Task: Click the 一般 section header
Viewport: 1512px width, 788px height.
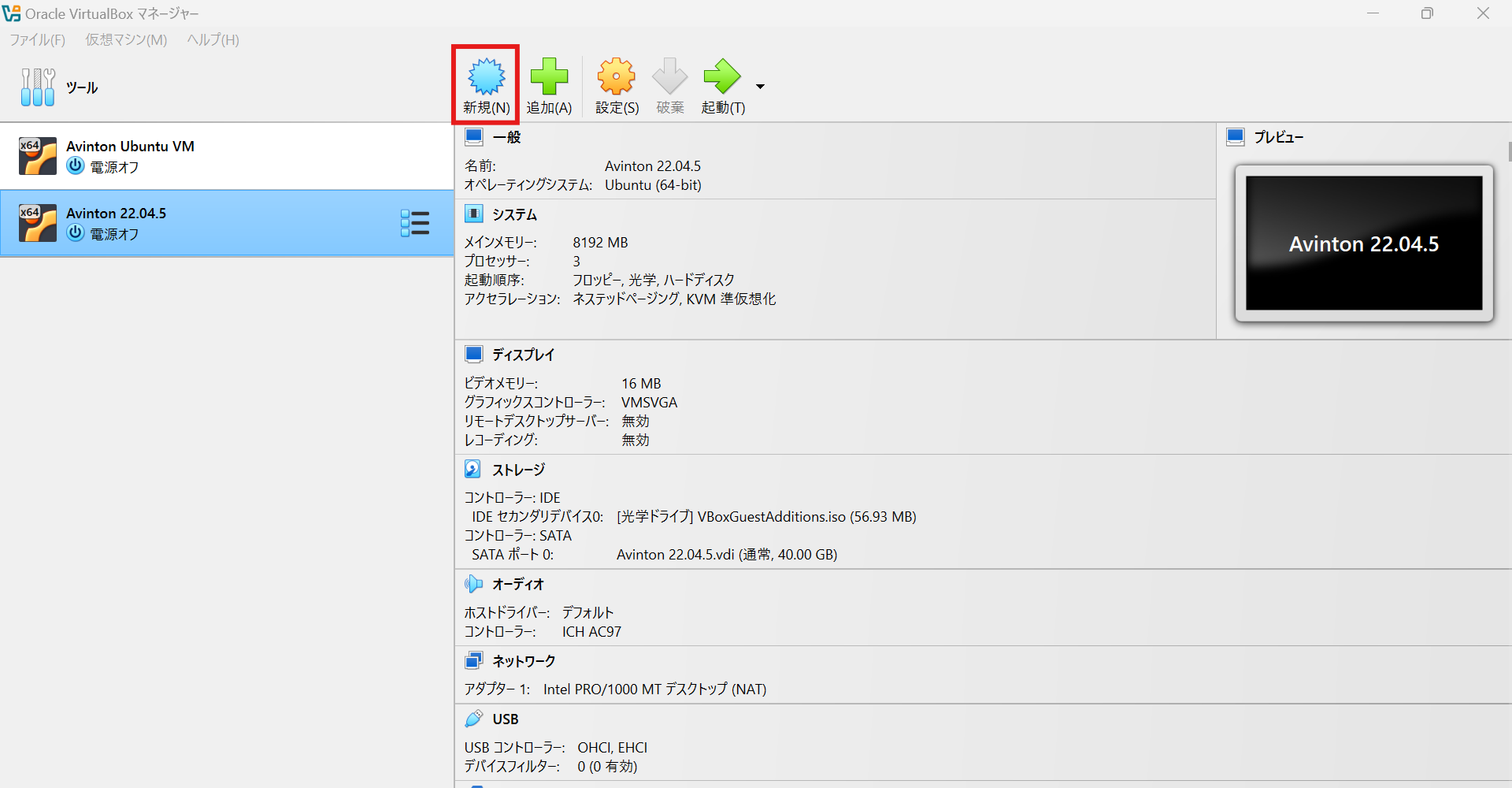Action: coord(506,137)
